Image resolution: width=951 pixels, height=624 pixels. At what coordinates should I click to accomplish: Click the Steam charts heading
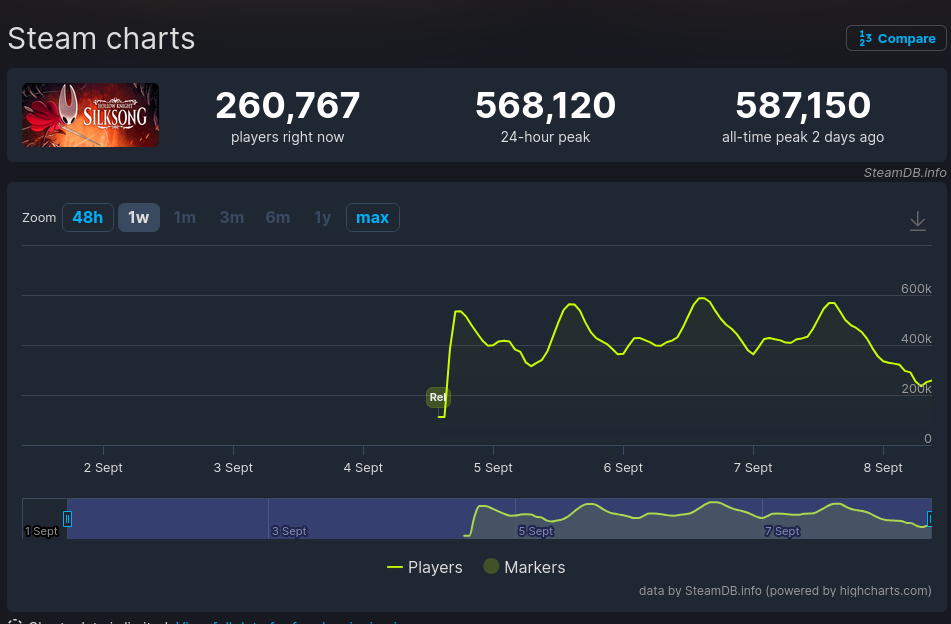click(101, 38)
